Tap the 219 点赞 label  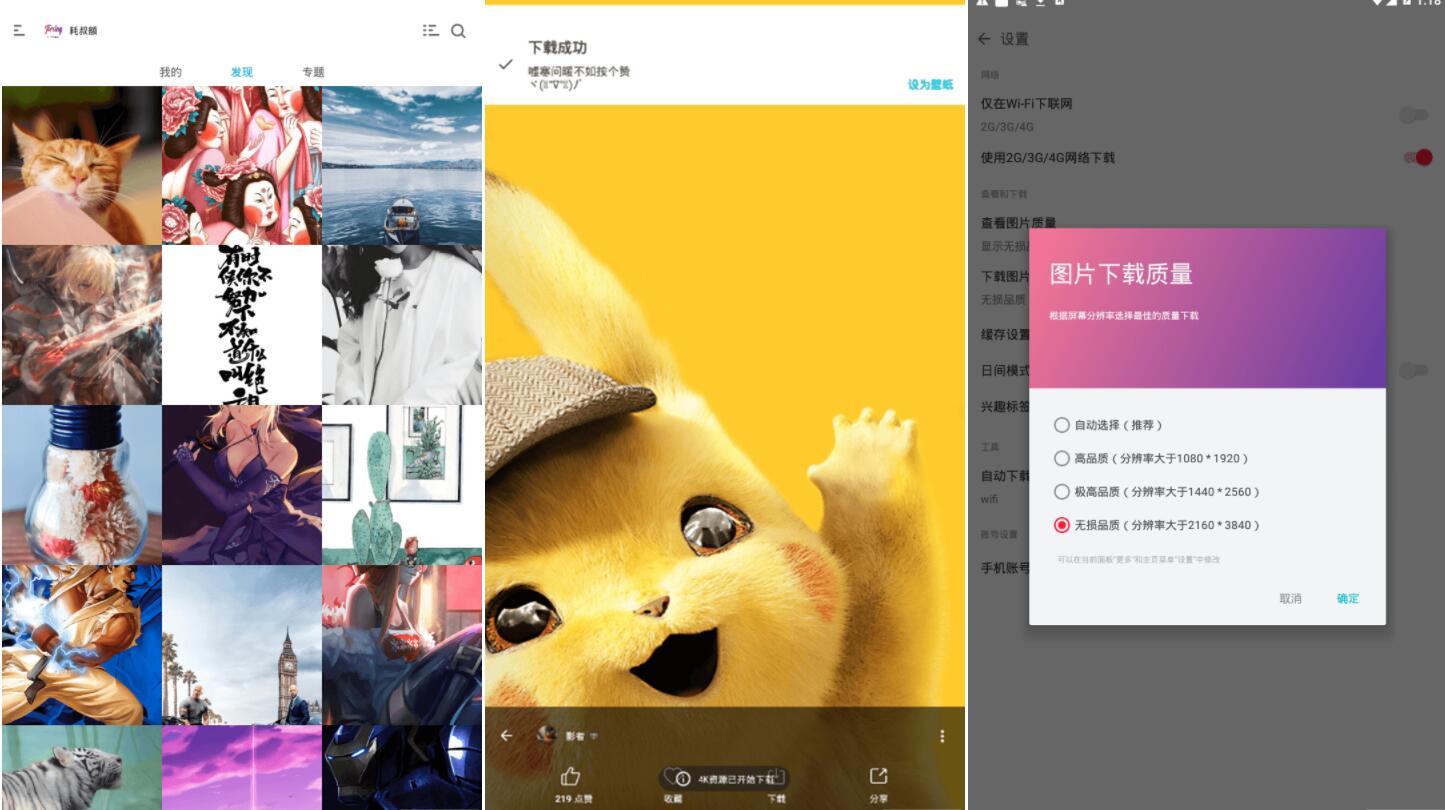pyautogui.click(x=573, y=799)
